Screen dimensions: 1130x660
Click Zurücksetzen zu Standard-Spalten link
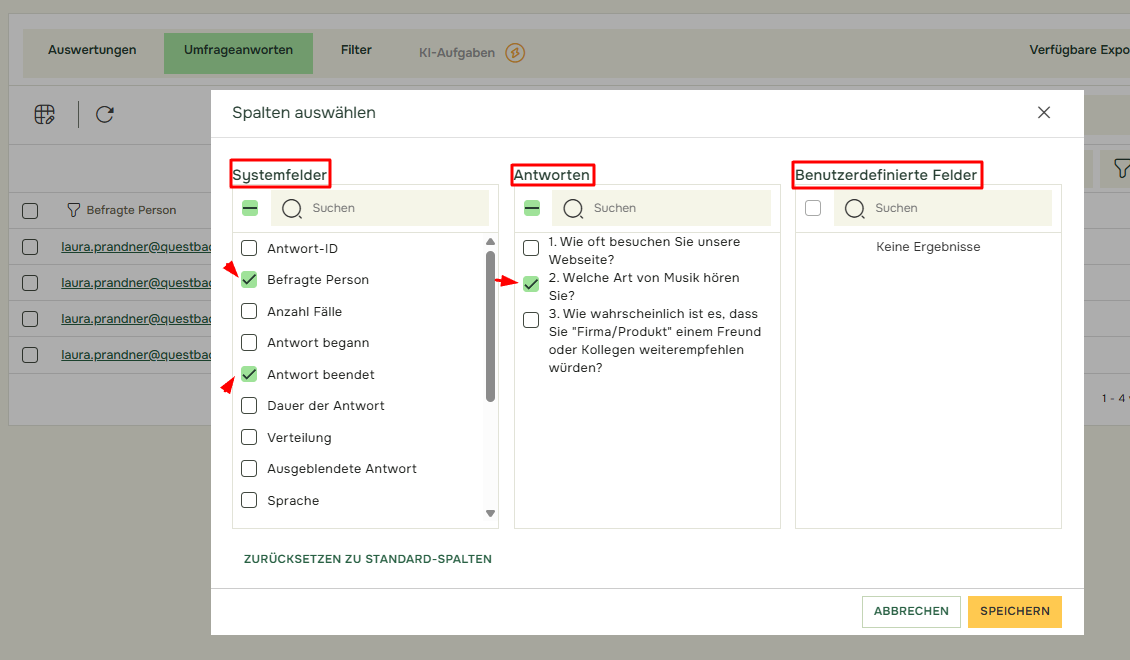pos(368,559)
